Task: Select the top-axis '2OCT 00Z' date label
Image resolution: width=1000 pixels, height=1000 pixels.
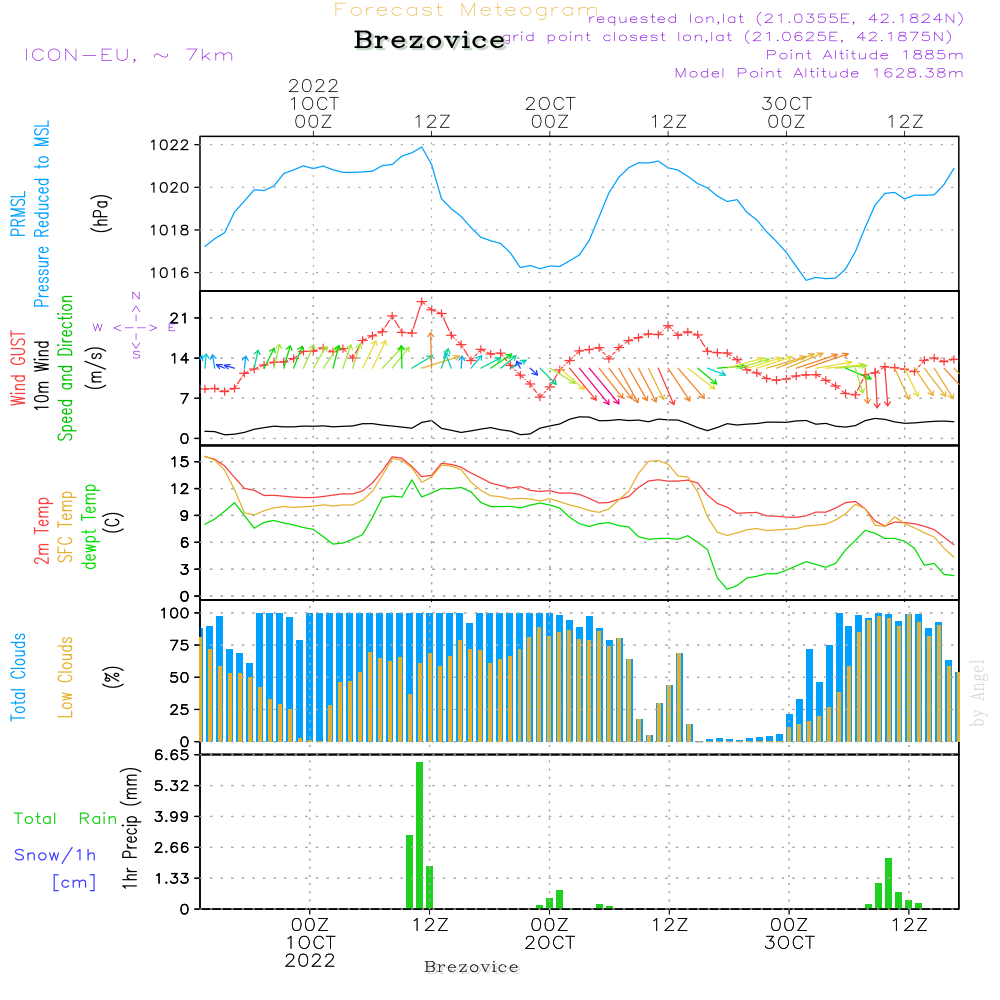Action: (550, 112)
